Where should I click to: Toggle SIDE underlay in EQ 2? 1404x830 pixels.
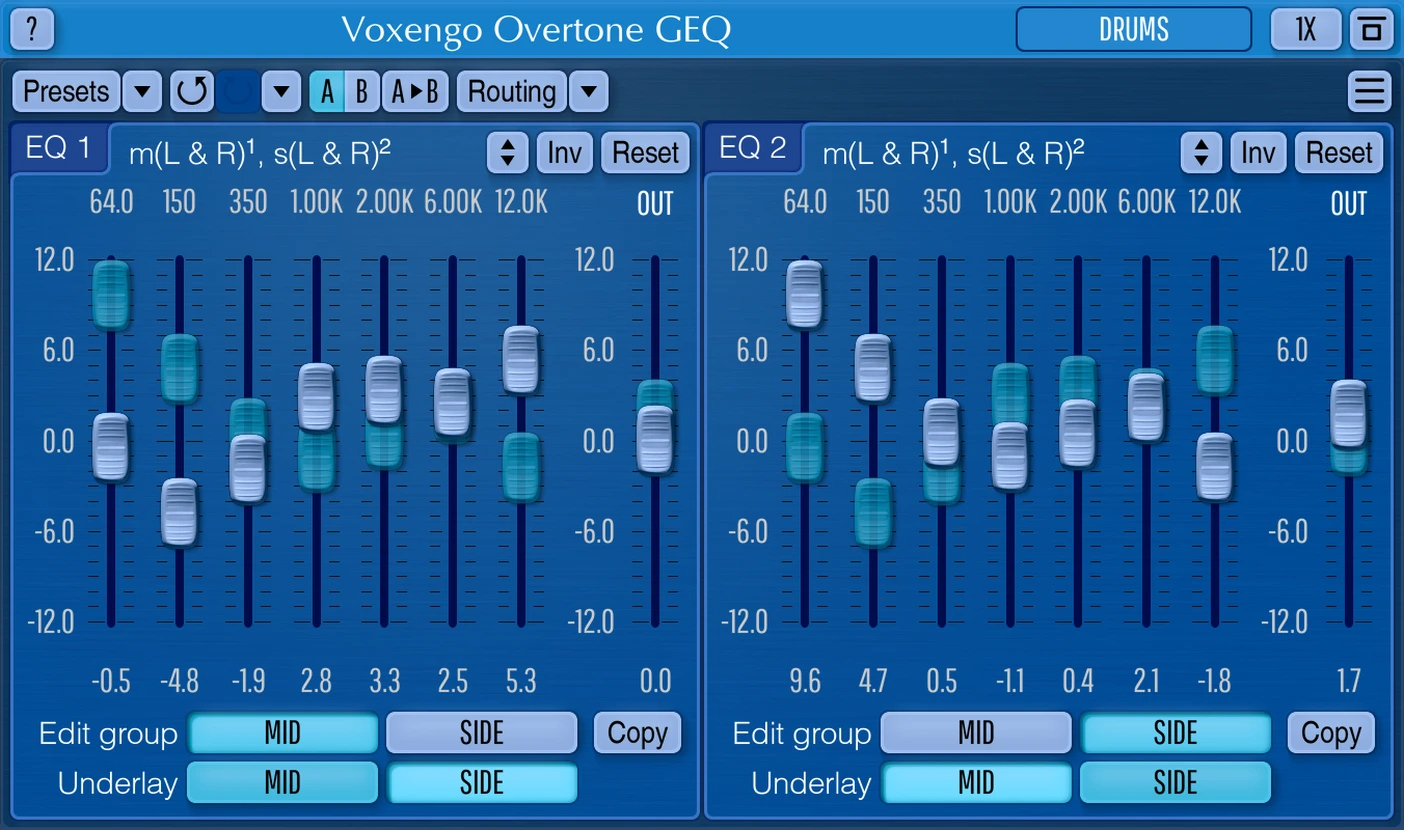tap(1175, 782)
